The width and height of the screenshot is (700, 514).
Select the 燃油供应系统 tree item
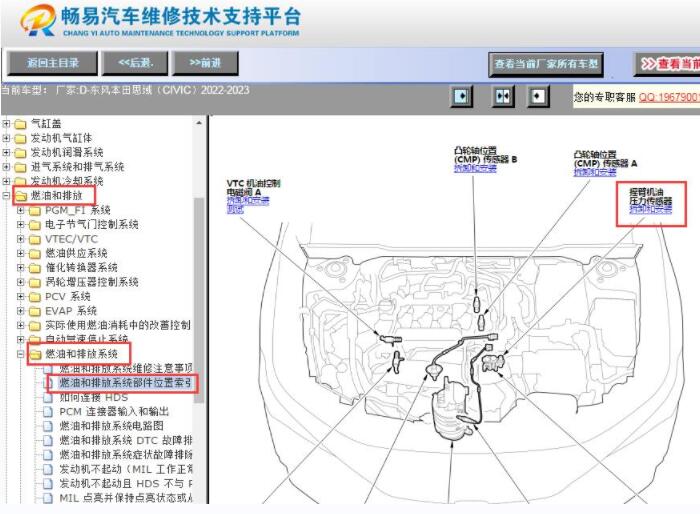[x=76, y=253]
